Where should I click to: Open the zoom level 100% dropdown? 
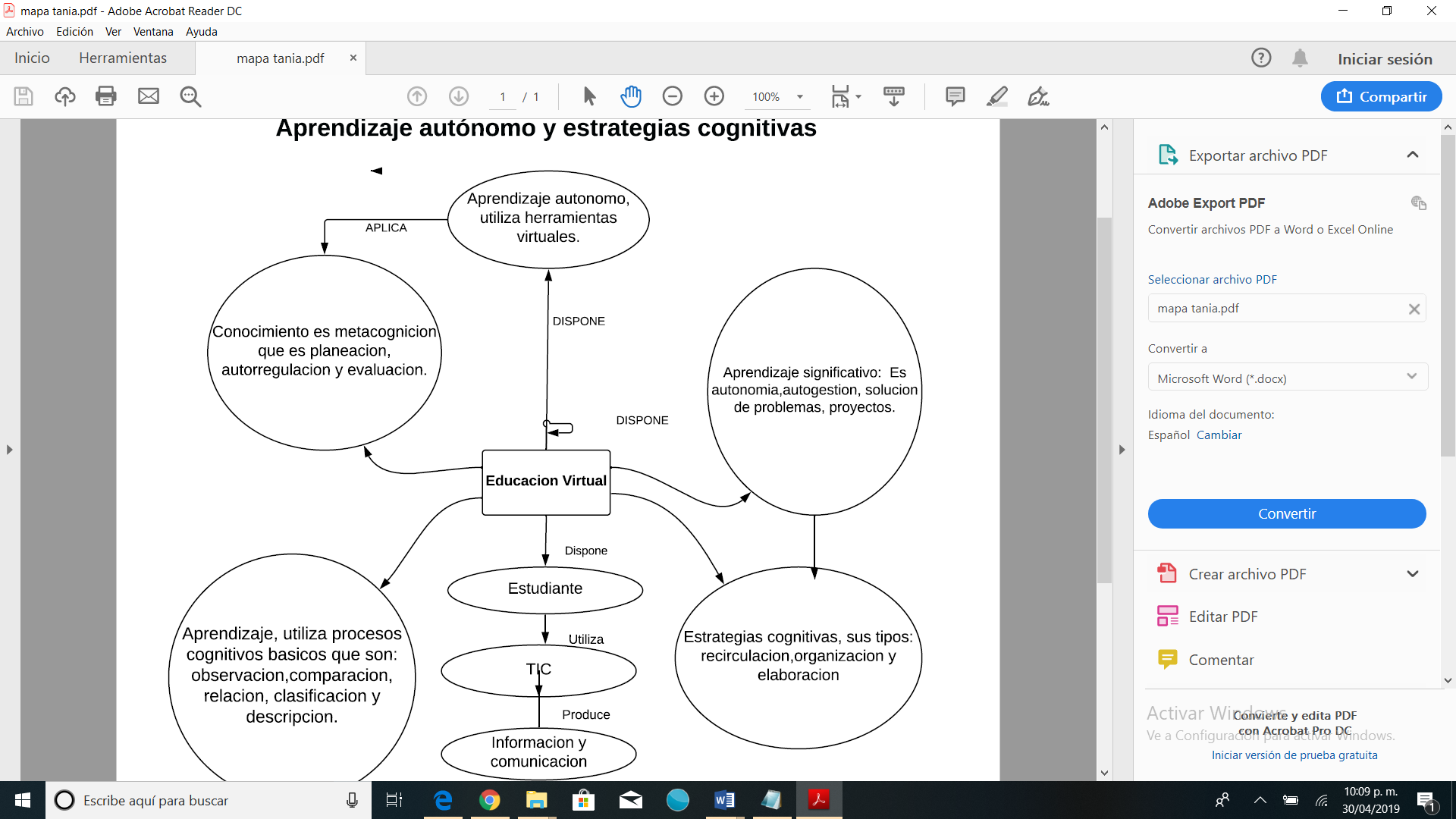(x=799, y=97)
